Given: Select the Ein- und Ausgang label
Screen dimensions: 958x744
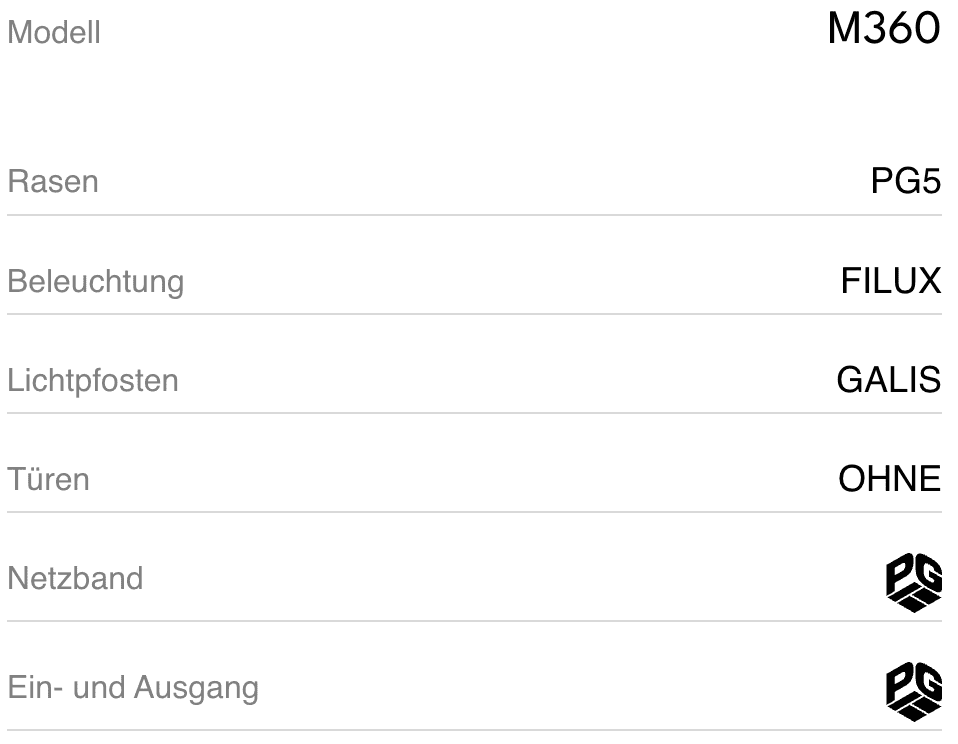Looking at the screenshot, I should [x=133, y=688].
